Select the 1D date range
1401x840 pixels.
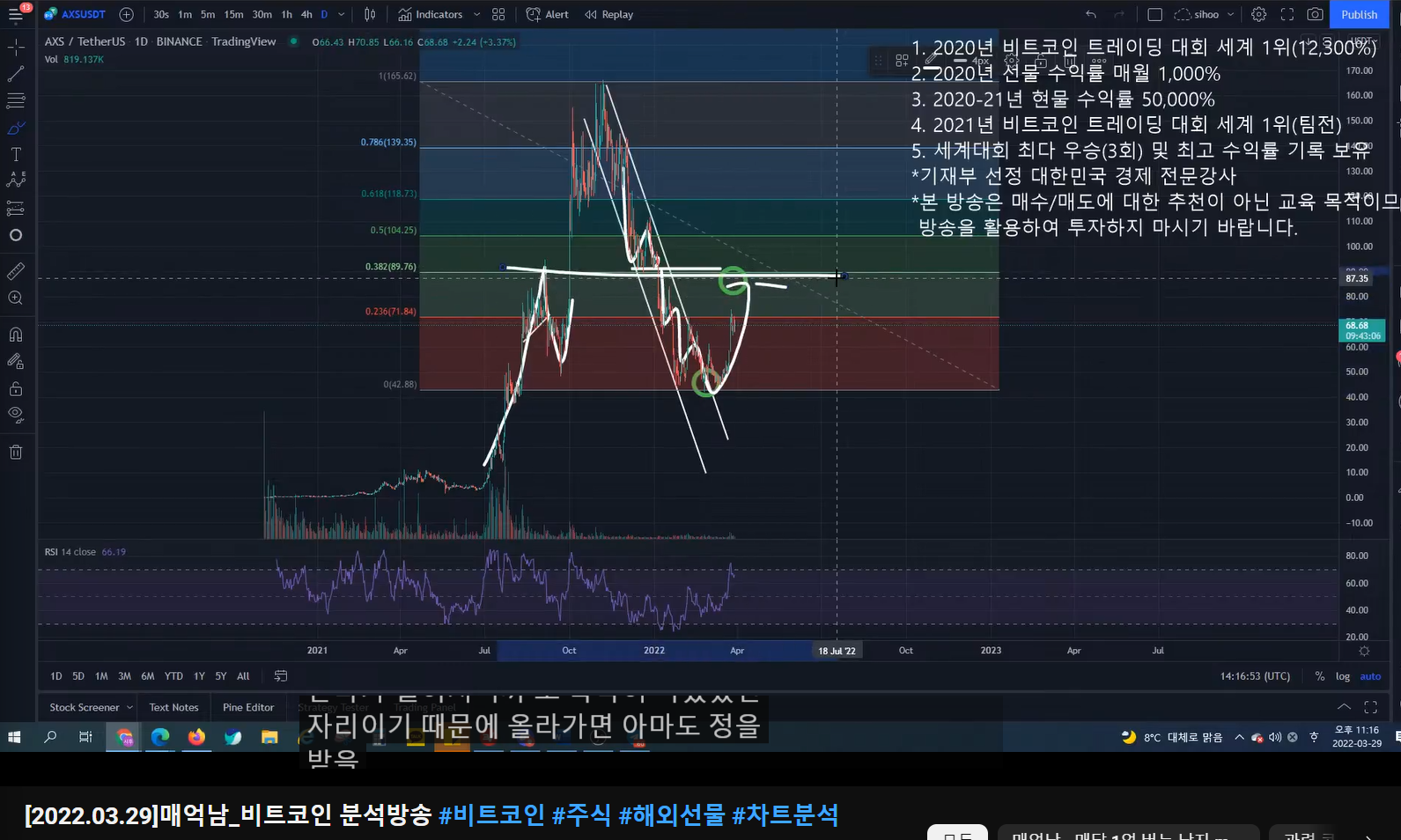point(56,676)
